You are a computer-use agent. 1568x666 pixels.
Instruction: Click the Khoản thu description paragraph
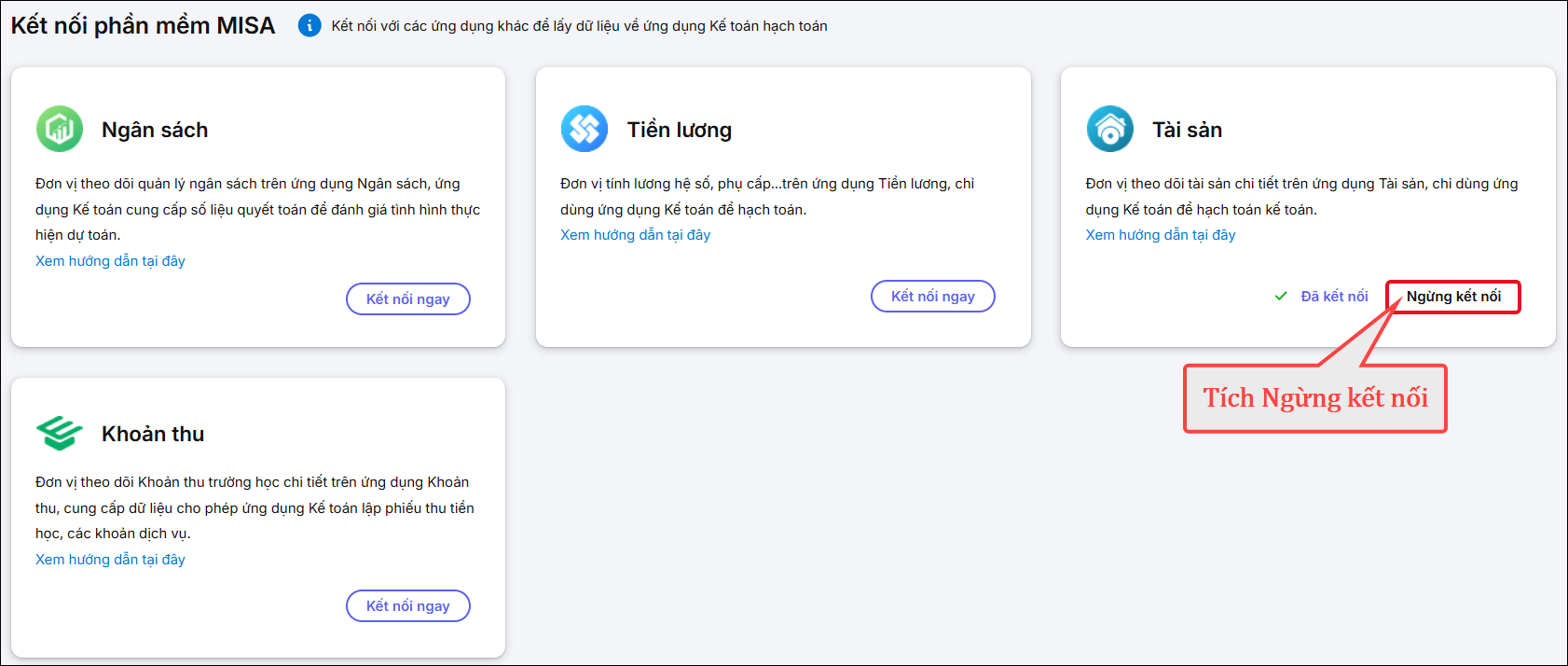254,507
